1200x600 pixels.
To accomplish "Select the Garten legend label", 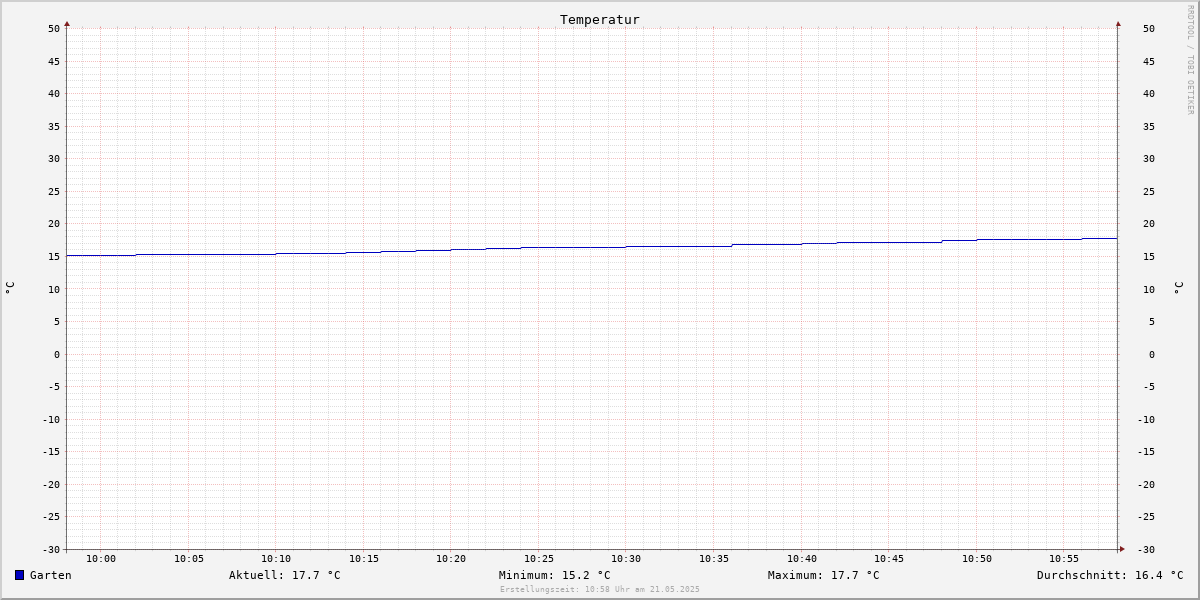I will pyautogui.click(x=51, y=575).
